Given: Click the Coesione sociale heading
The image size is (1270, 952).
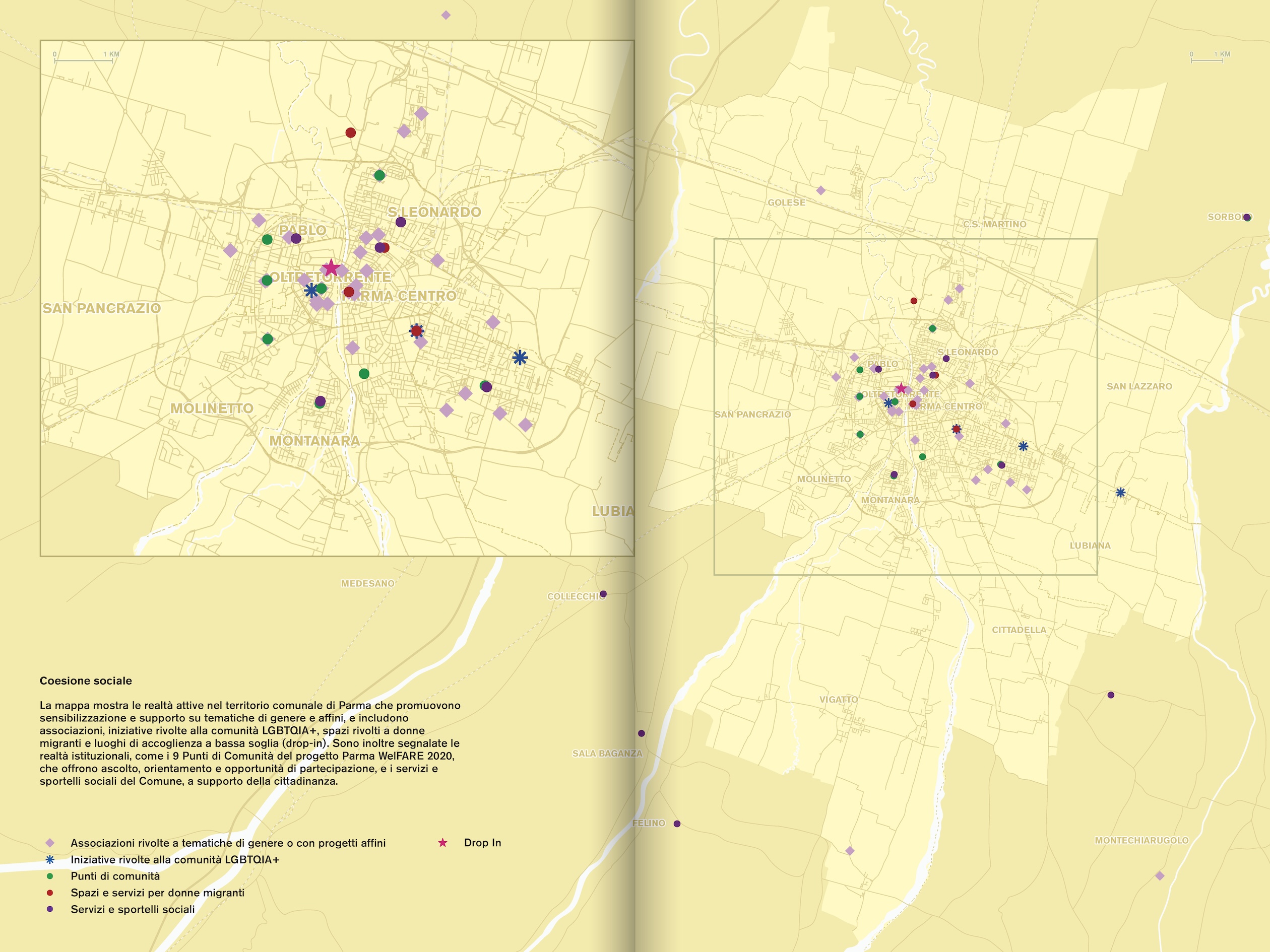Looking at the screenshot, I should [x=86, y=681].
